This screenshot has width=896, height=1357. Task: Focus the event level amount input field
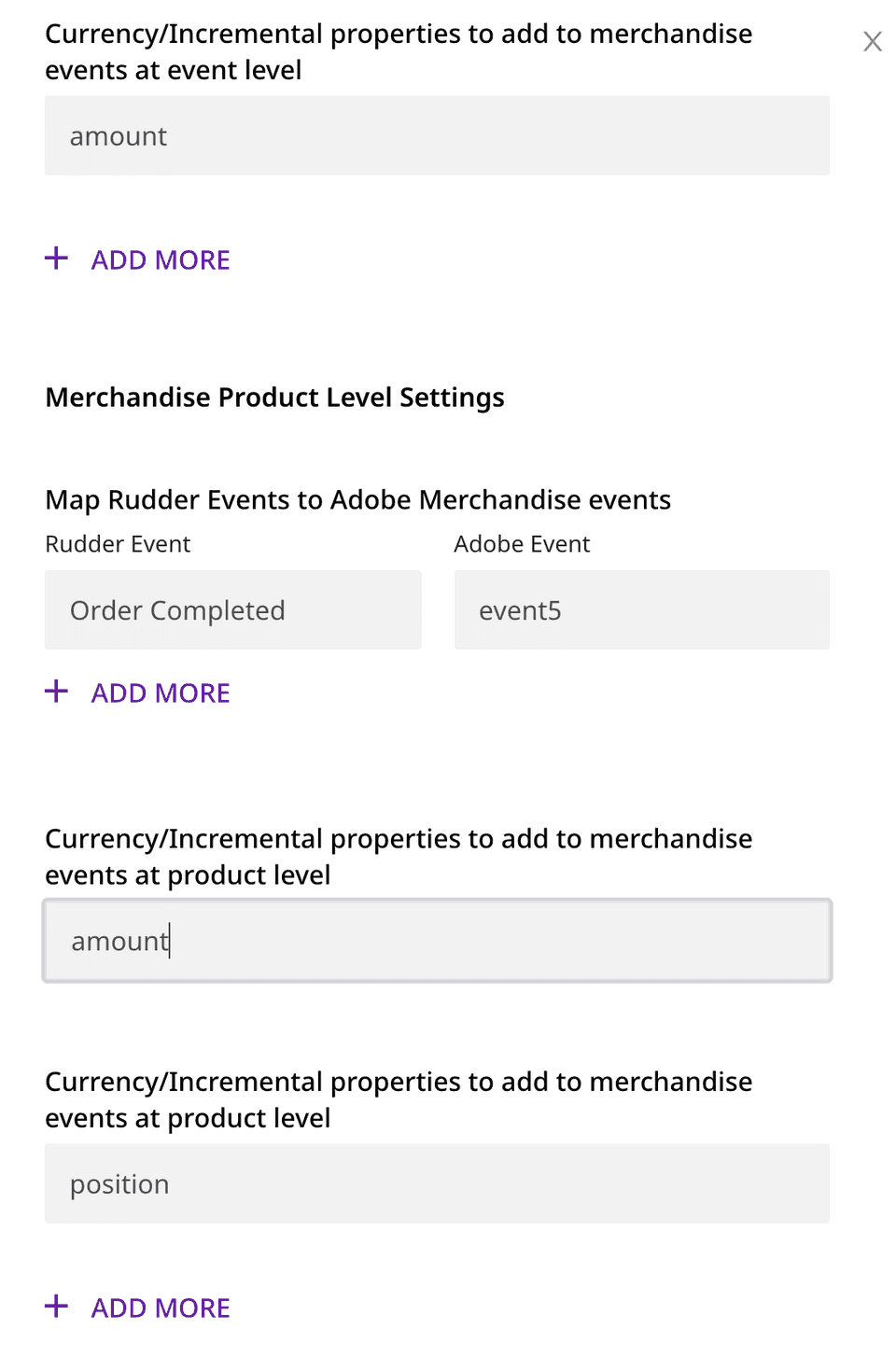click(437, 136)
